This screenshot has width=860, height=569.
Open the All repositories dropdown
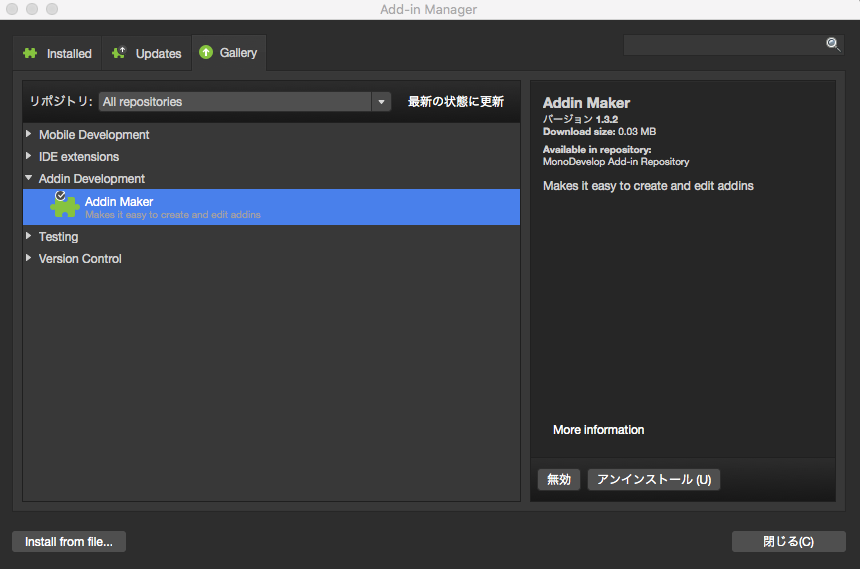[245, 102]
